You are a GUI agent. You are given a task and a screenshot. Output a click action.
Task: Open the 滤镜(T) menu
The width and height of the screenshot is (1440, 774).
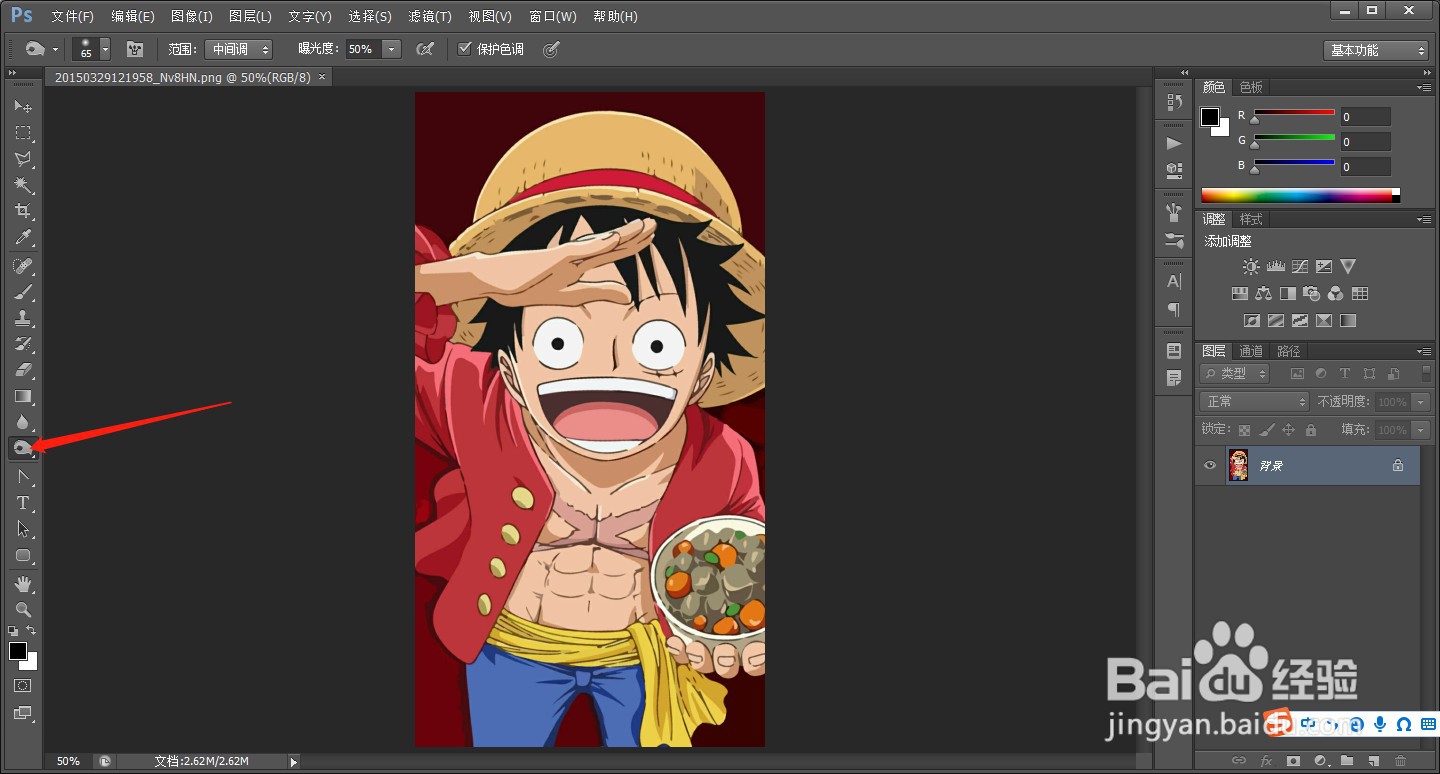(x=430, y=17)
